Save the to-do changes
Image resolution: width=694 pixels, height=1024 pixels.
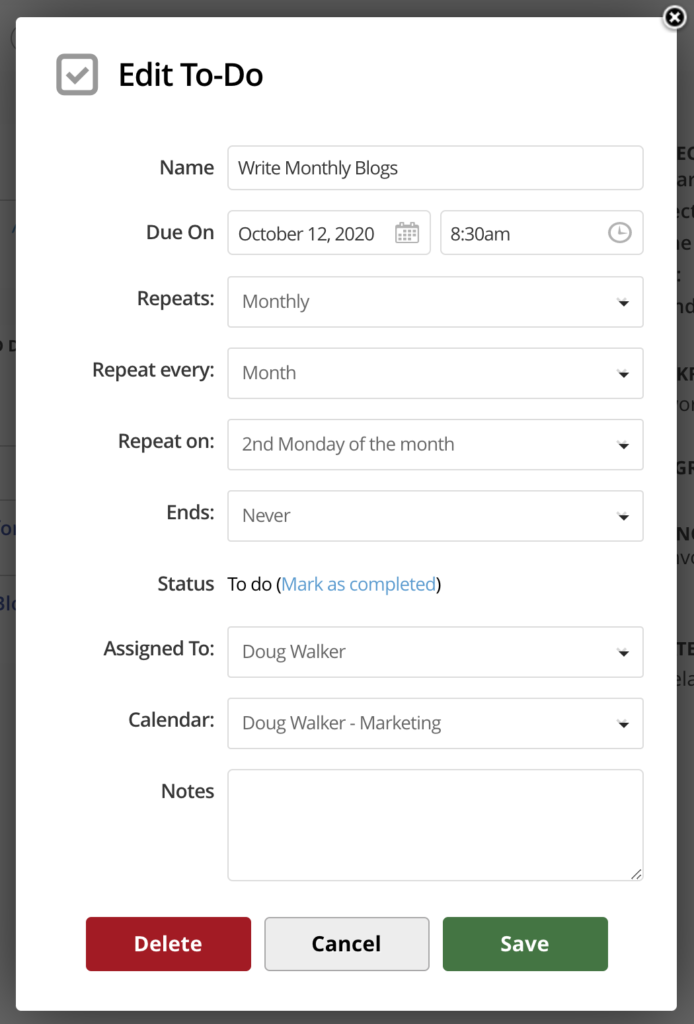[525, 943]
